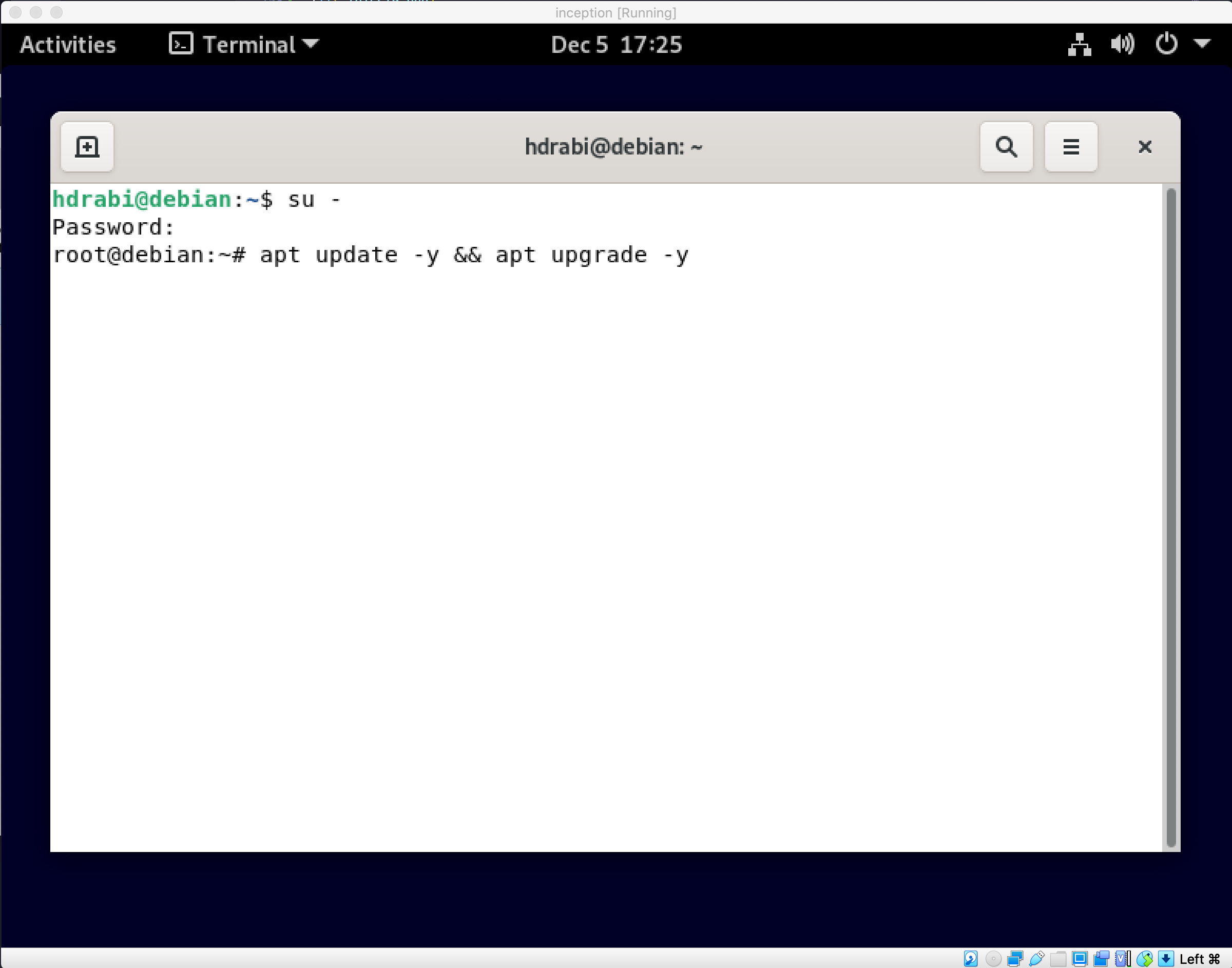The width and height of the screenshot is (1232, 968).
Task: Expand the system menu arrow
Action: 1202,43
